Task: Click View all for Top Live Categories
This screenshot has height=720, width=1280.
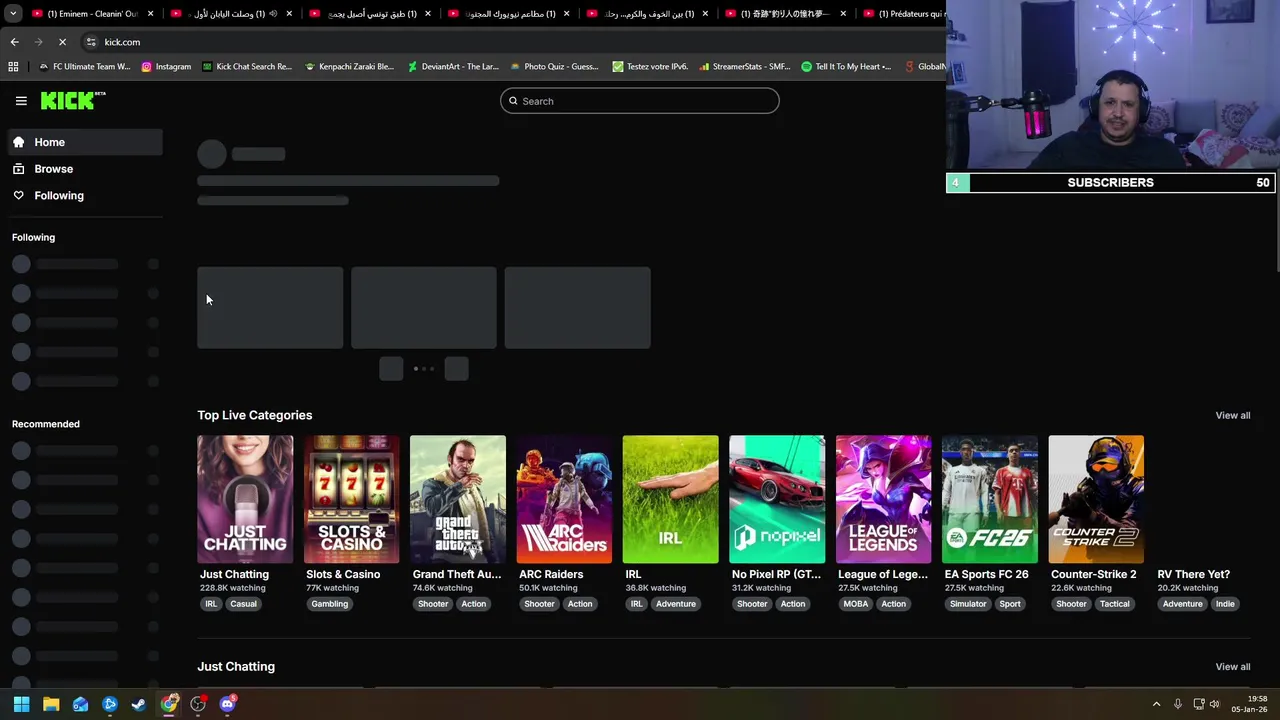Action: click(1232, 415)
